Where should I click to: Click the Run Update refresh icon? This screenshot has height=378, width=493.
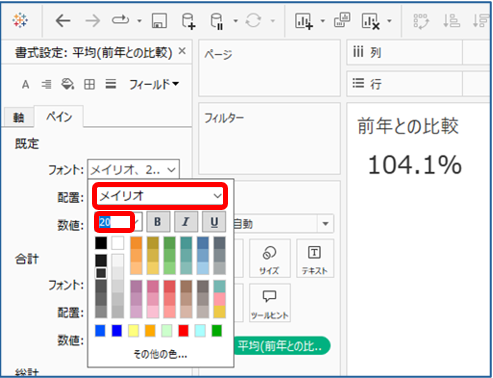[x=253, y=21]
